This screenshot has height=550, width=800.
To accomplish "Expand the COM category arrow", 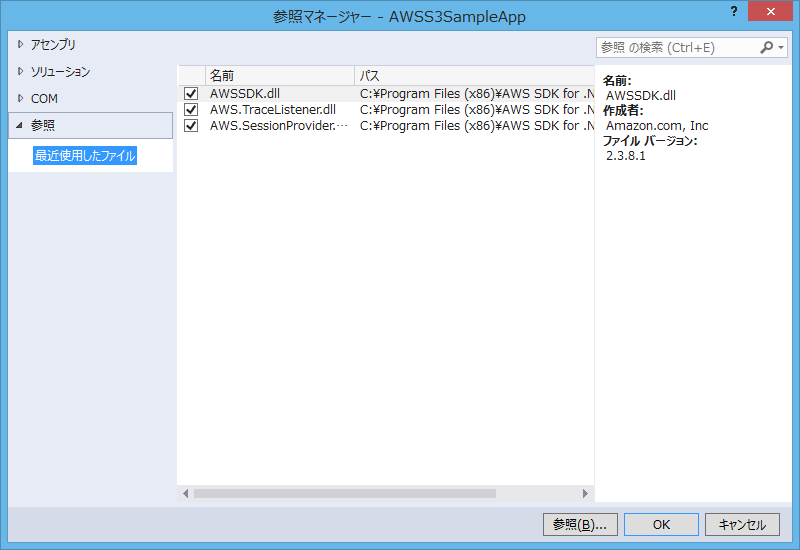I will tap(20, 98).
